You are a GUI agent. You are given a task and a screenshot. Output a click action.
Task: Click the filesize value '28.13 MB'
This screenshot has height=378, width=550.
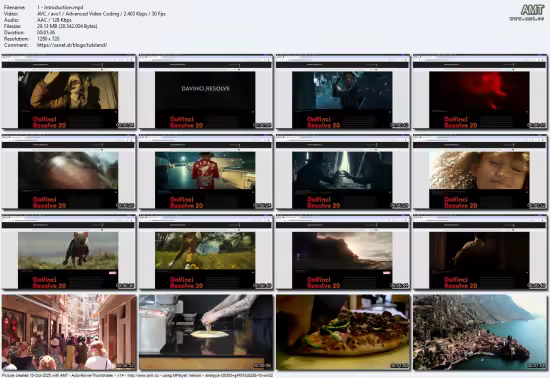click(67, 26)
